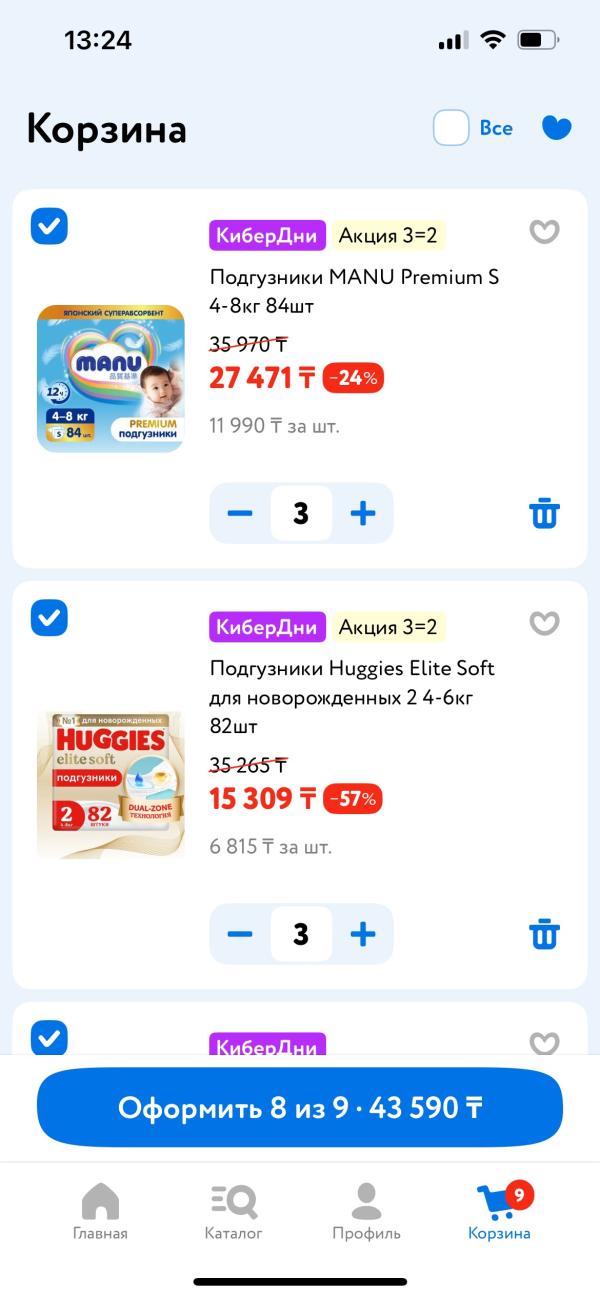Remove Huggies Elite Soft with trash icon
The height and width of the screenshot is (1297, 600).
[544, 935]
